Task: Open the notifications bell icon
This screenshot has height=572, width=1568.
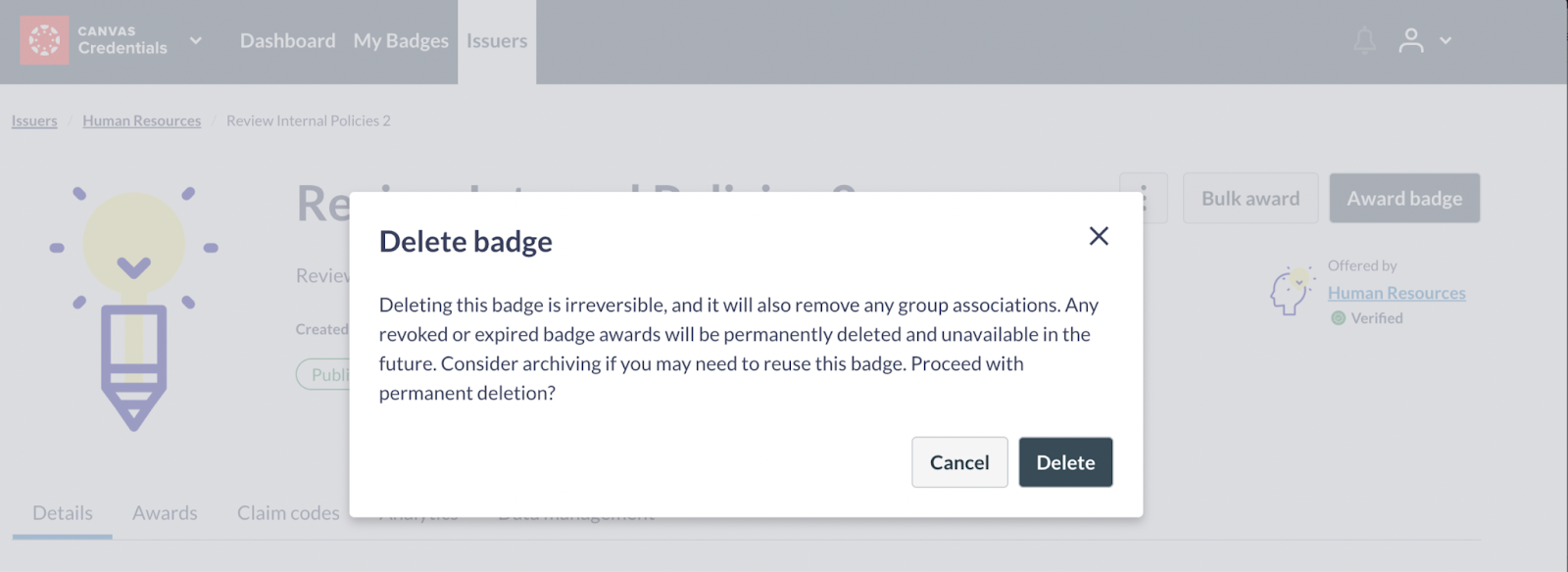Action: click(1364, 40)
